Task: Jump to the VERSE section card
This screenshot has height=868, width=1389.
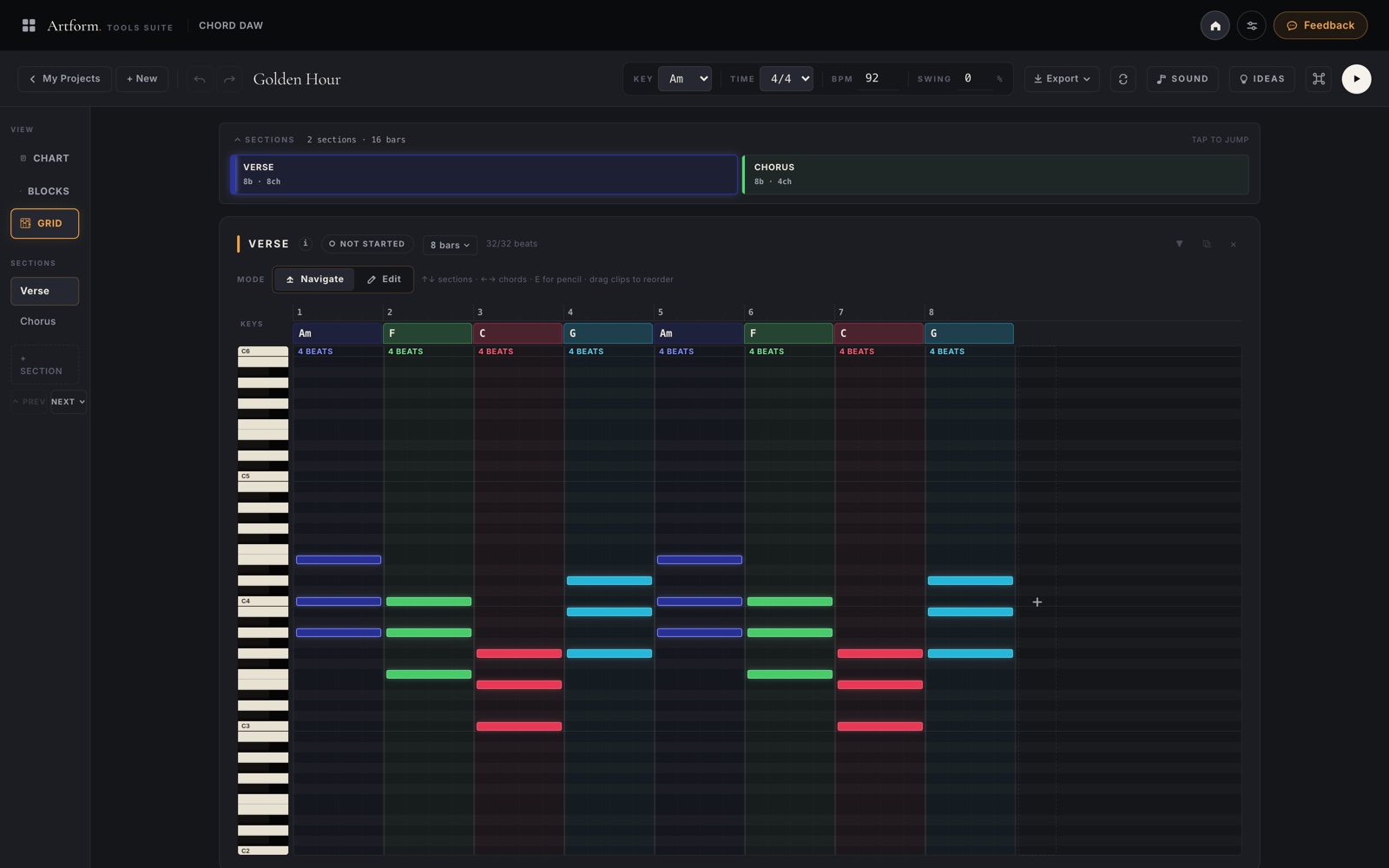Action: pos(484,174)
